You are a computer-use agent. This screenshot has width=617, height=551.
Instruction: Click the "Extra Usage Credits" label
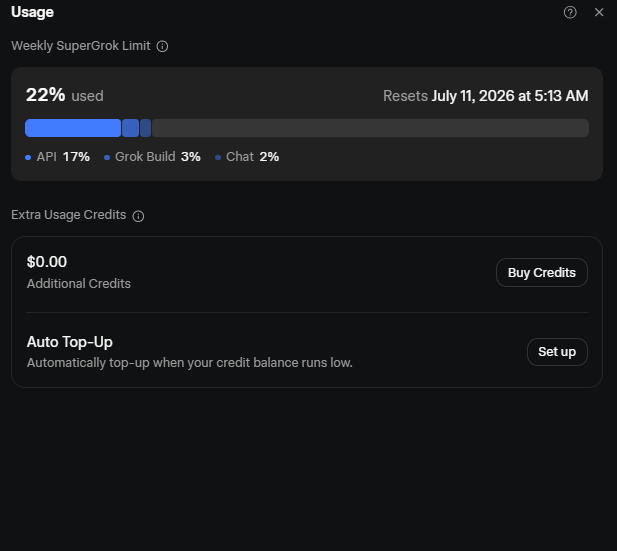tap(68, 215)
